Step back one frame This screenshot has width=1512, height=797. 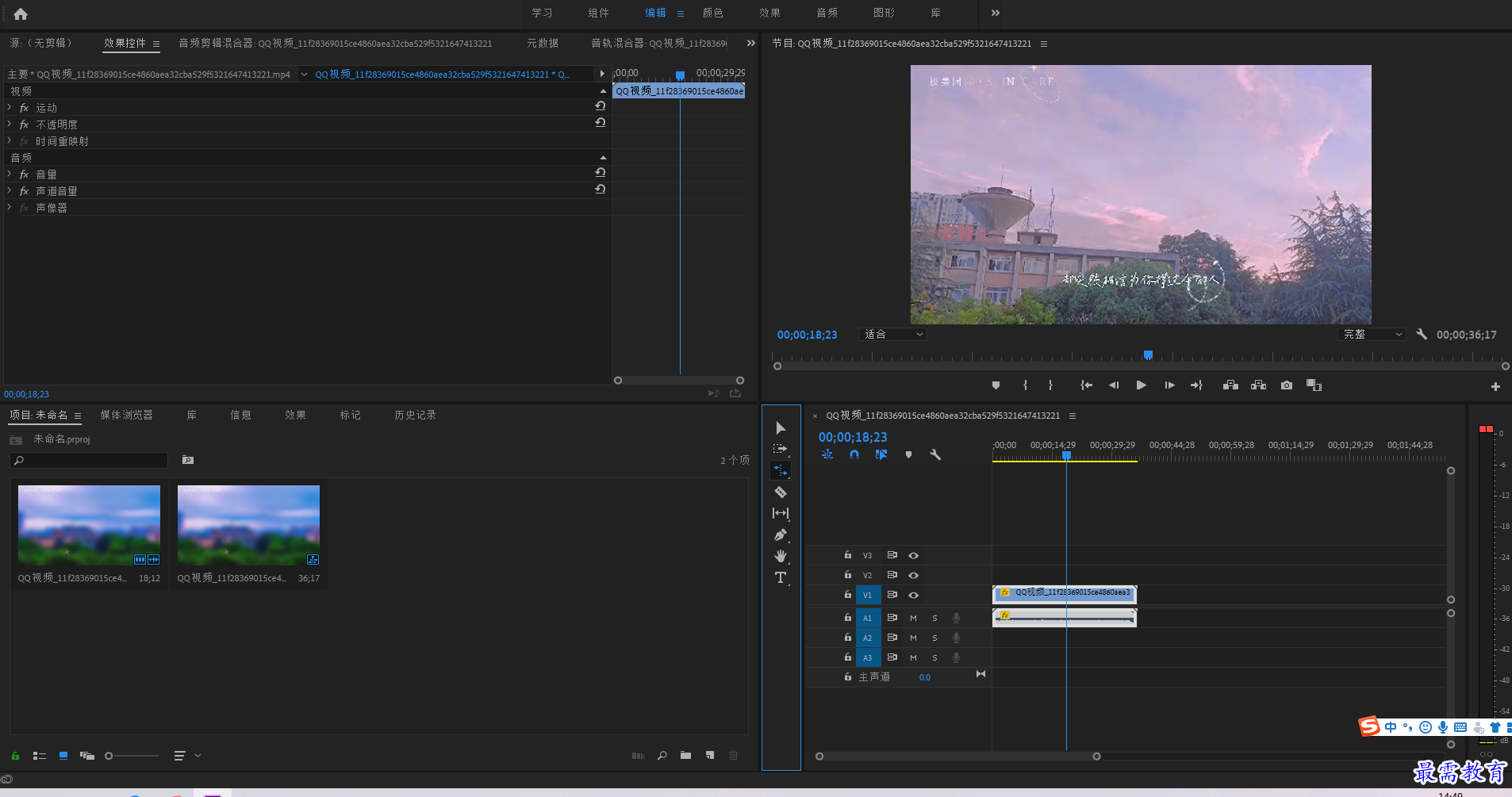click(x=1114, y=385)
